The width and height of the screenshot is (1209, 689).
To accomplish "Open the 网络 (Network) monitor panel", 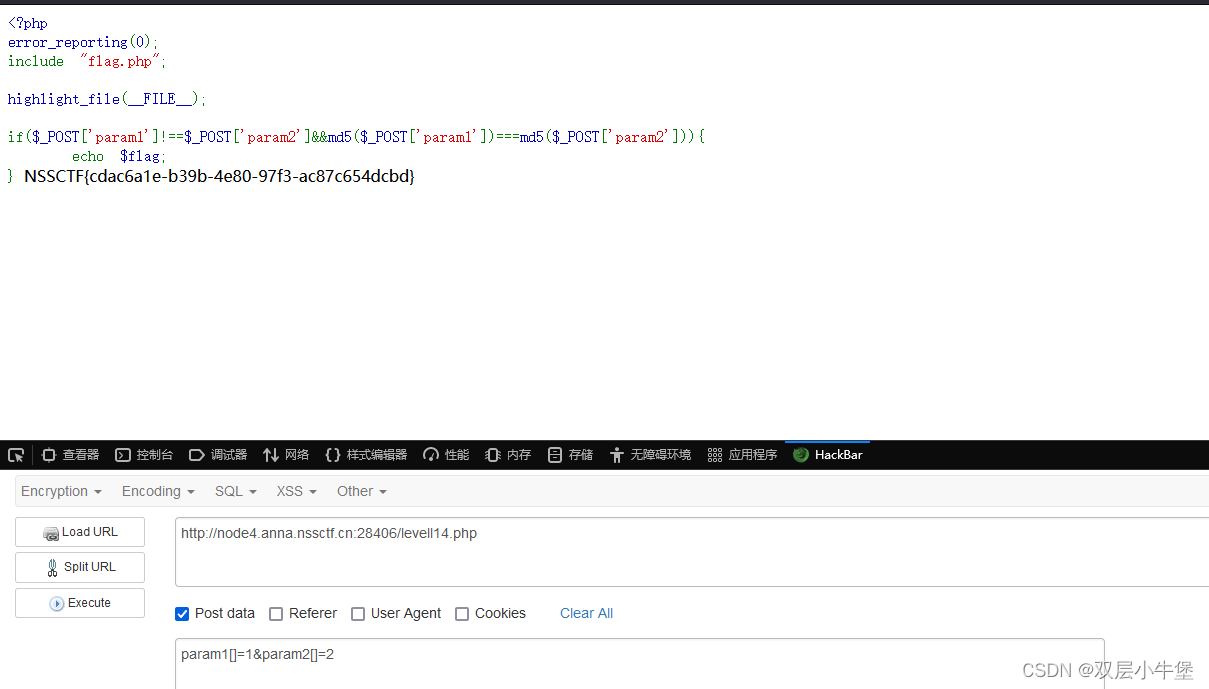I will point(285,454).
